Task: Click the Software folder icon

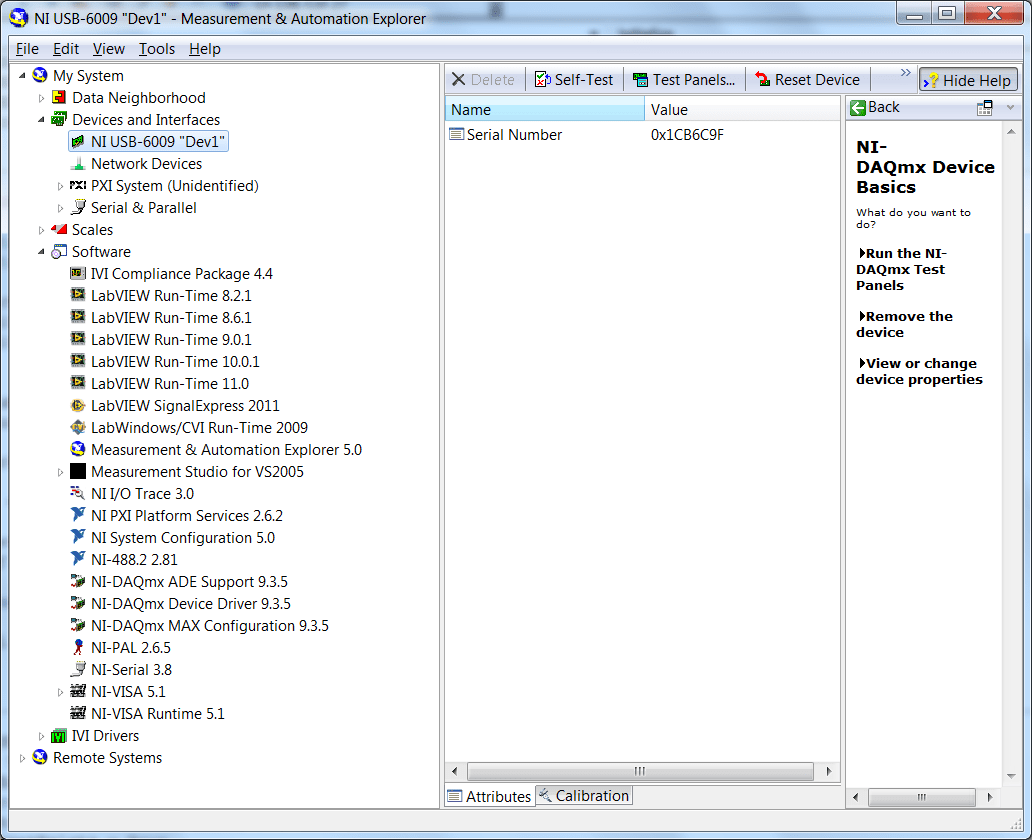Action: click(x=59, y=251)
